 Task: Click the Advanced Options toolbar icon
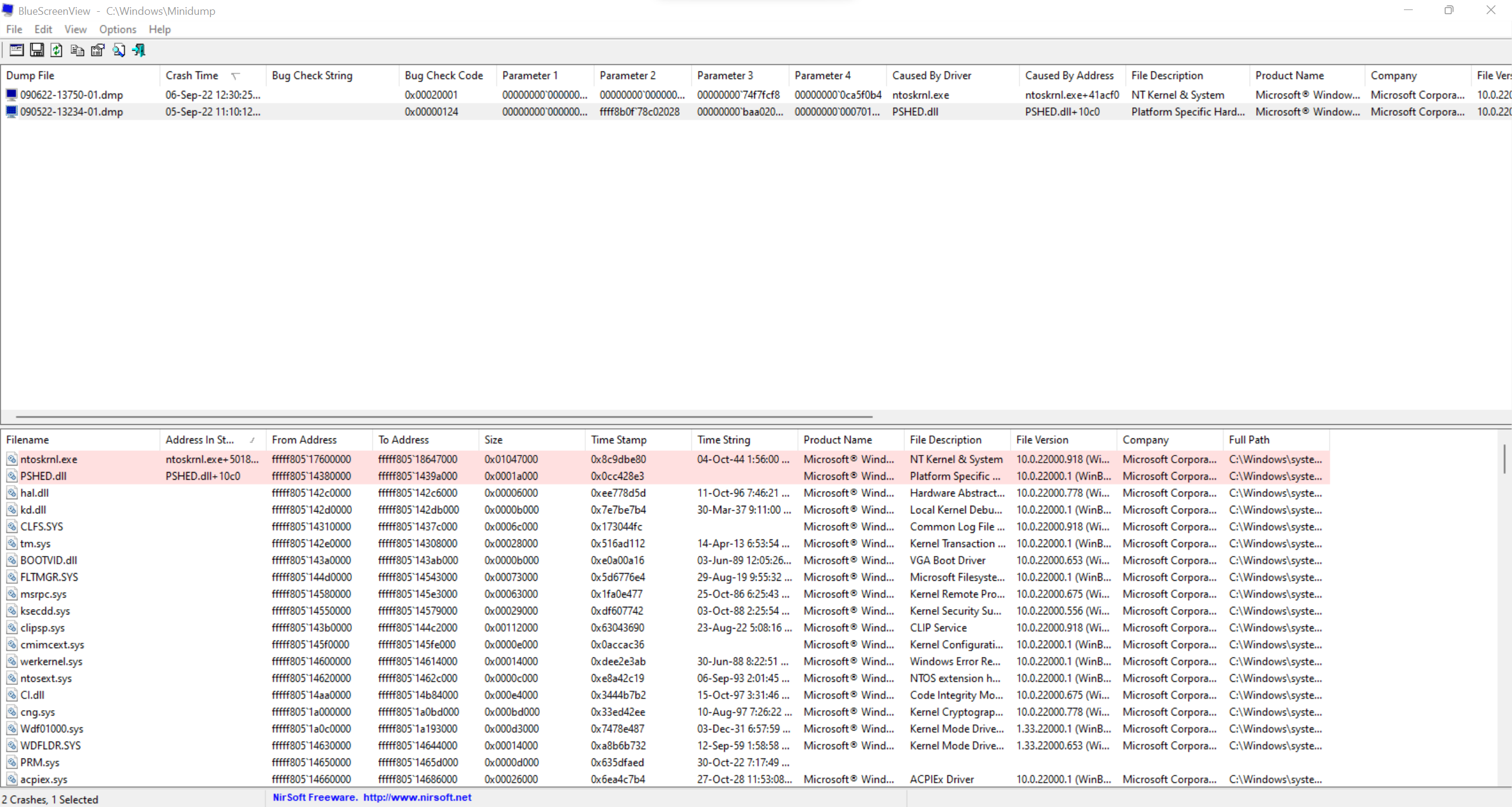(x=17, y=50)
